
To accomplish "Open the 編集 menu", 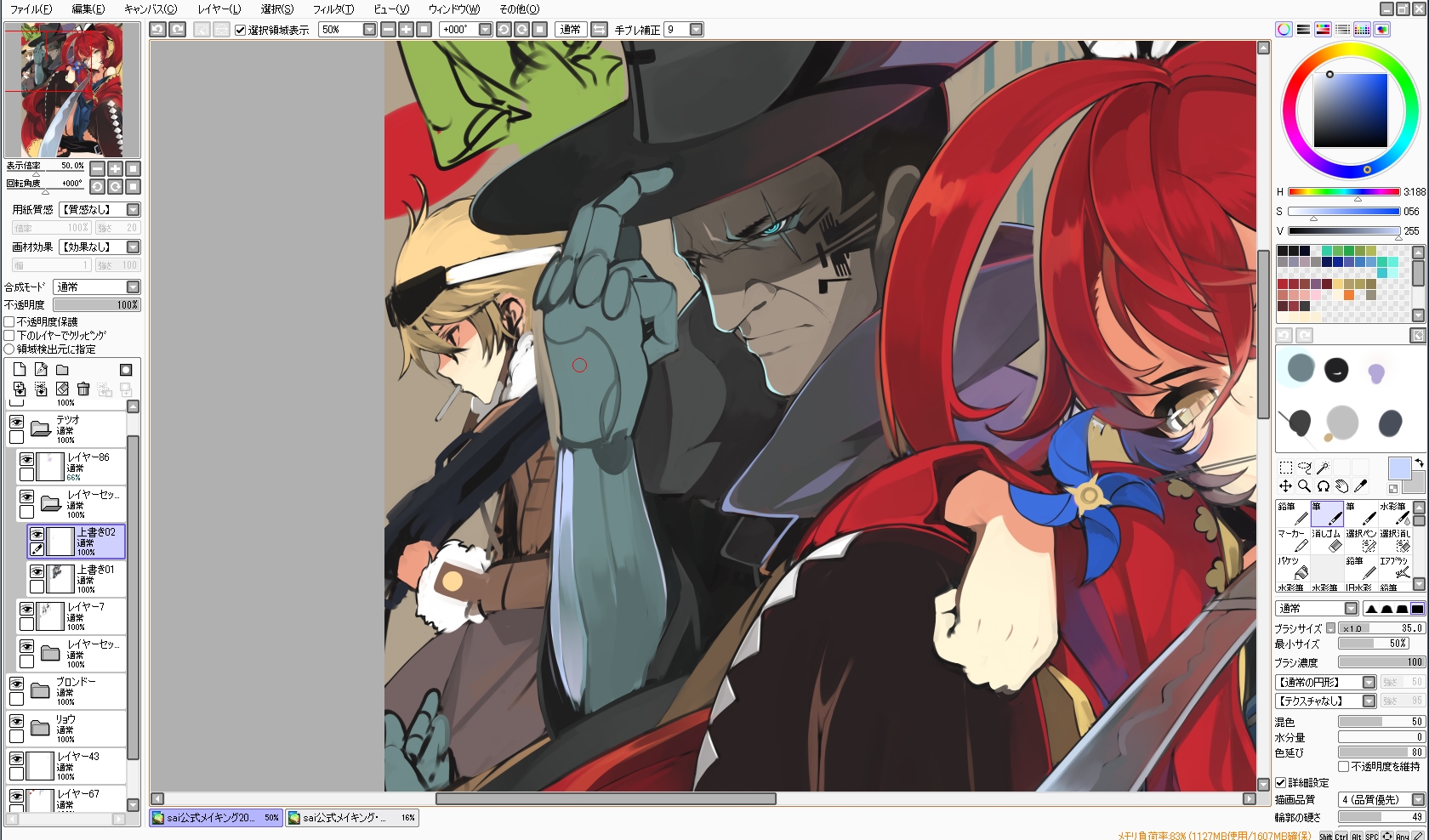I will coord(88,9).
